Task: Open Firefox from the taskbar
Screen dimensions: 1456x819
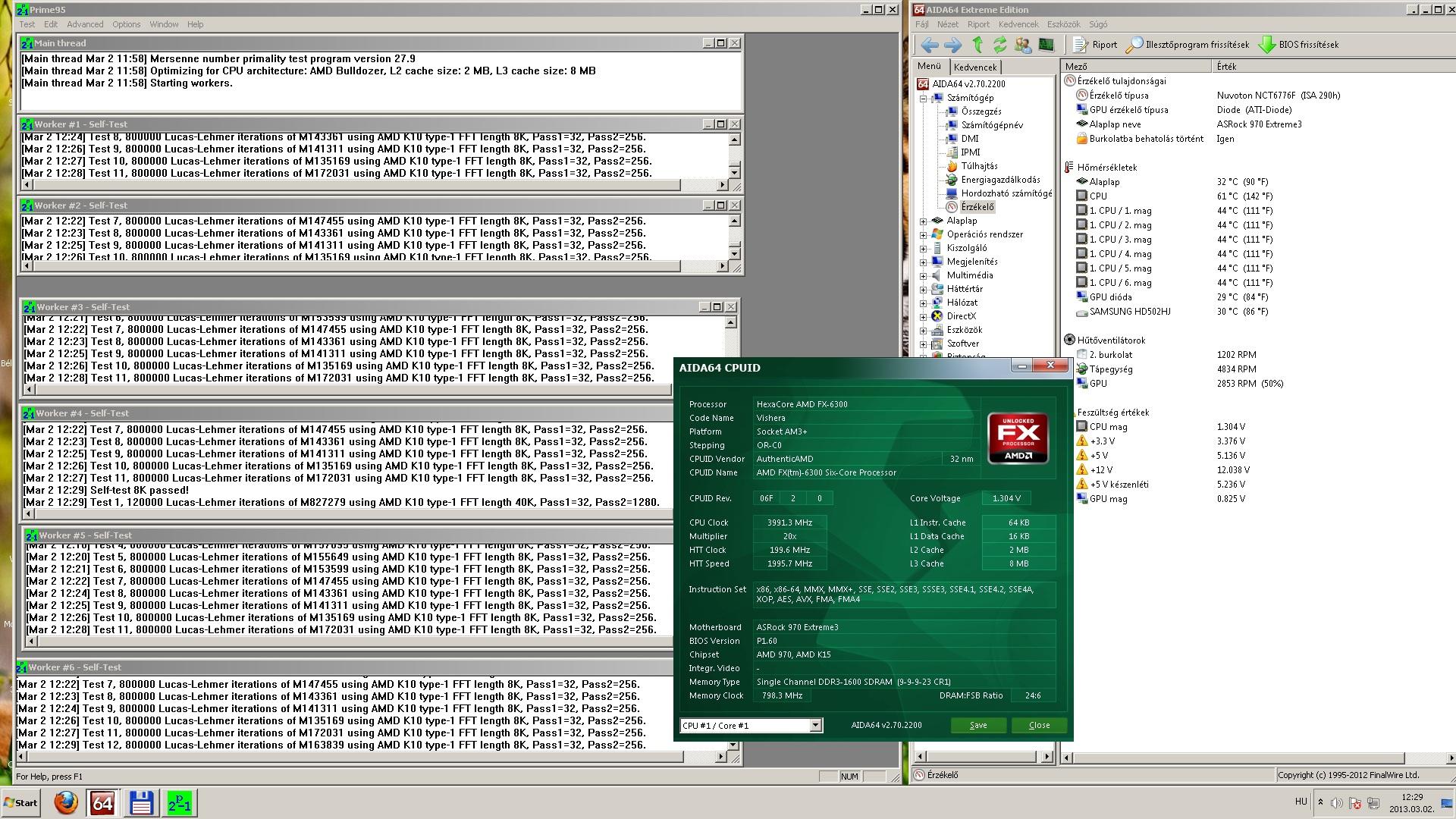Action: click(x=66, y=802)
